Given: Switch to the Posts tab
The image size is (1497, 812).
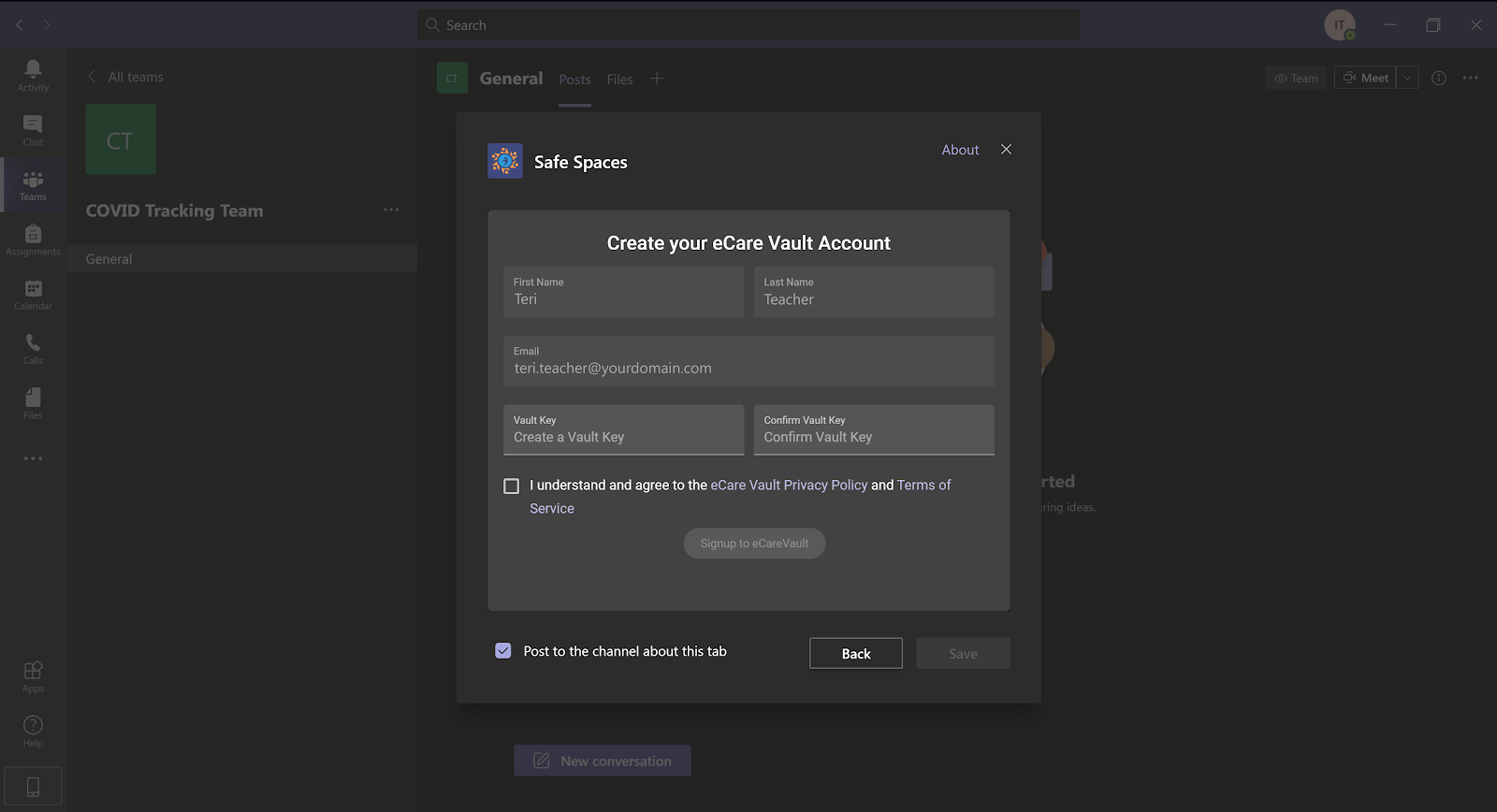Looking at the screenshot, I should coord(574,80).
